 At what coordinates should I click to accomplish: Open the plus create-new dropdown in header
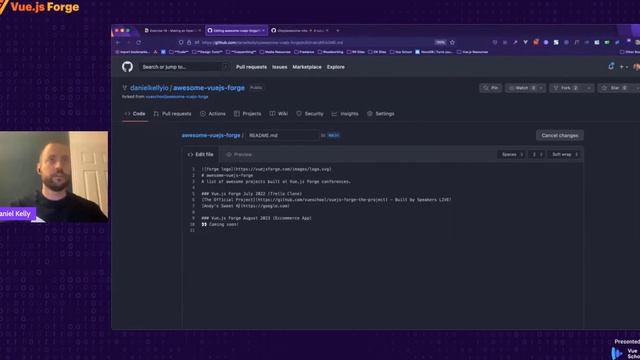tap(623, 67)
